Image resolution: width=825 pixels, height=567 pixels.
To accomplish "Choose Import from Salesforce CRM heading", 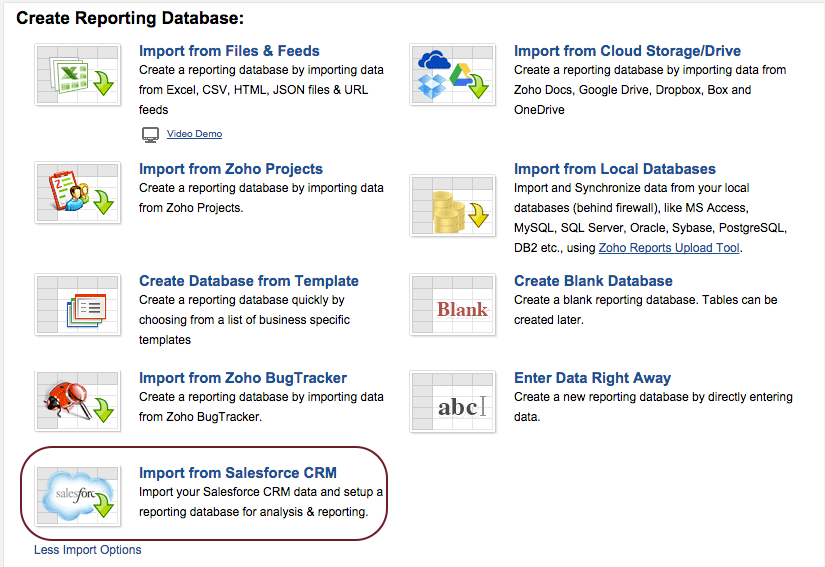I will pos(238,473).
